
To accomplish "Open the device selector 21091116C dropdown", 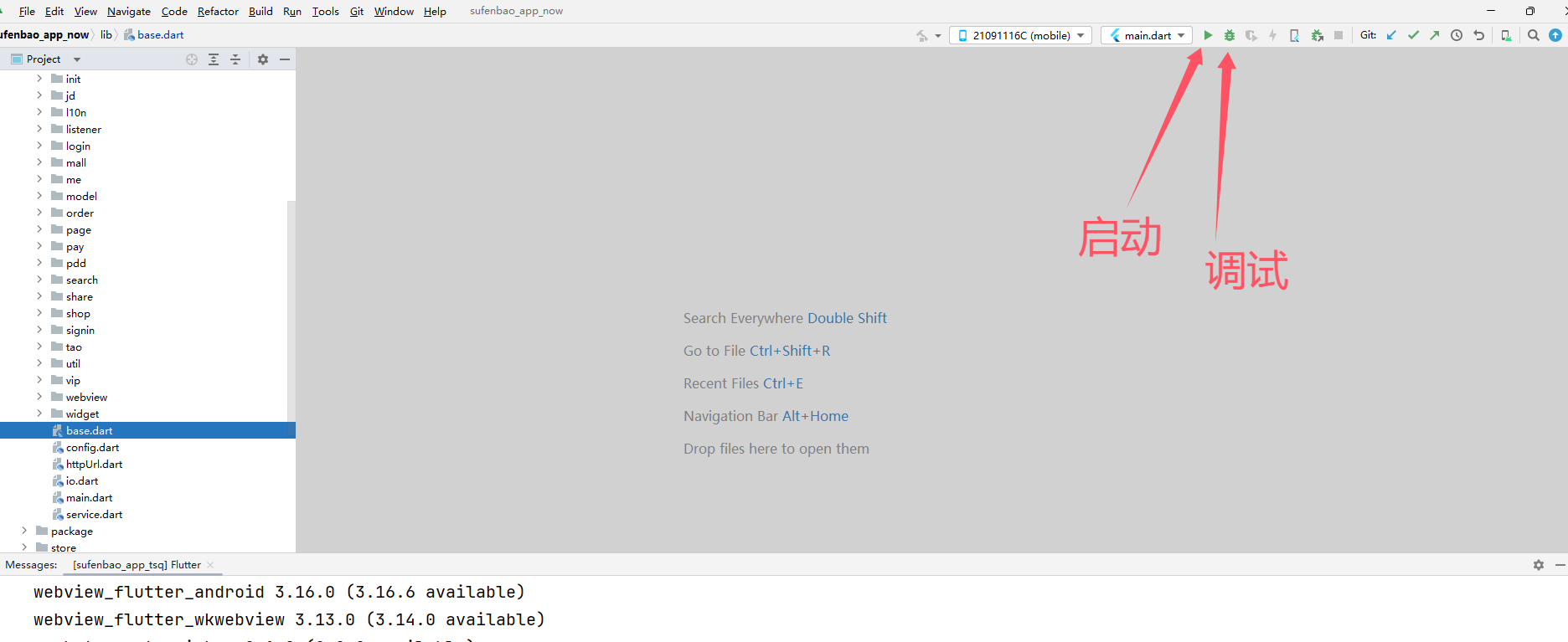I will pos(1020,35).
